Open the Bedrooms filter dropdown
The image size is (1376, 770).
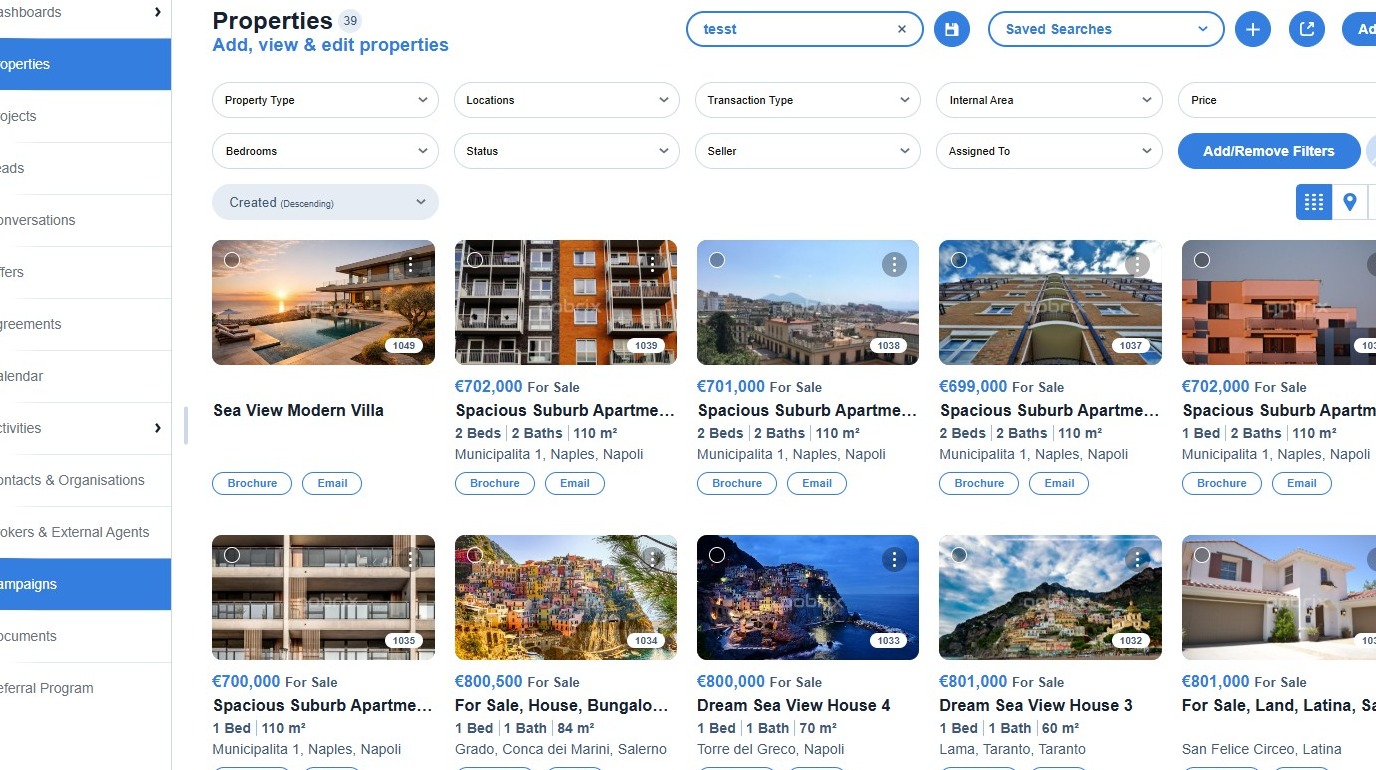tap(325, 151)
